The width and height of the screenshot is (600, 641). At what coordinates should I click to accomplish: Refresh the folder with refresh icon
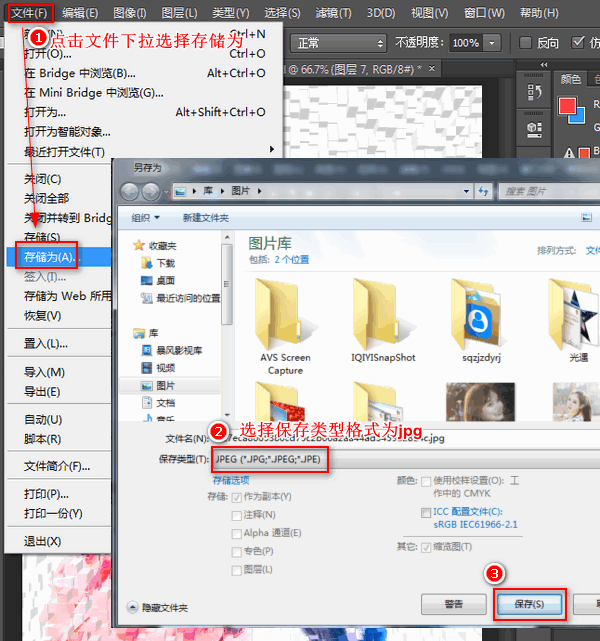tap(484, 191)
